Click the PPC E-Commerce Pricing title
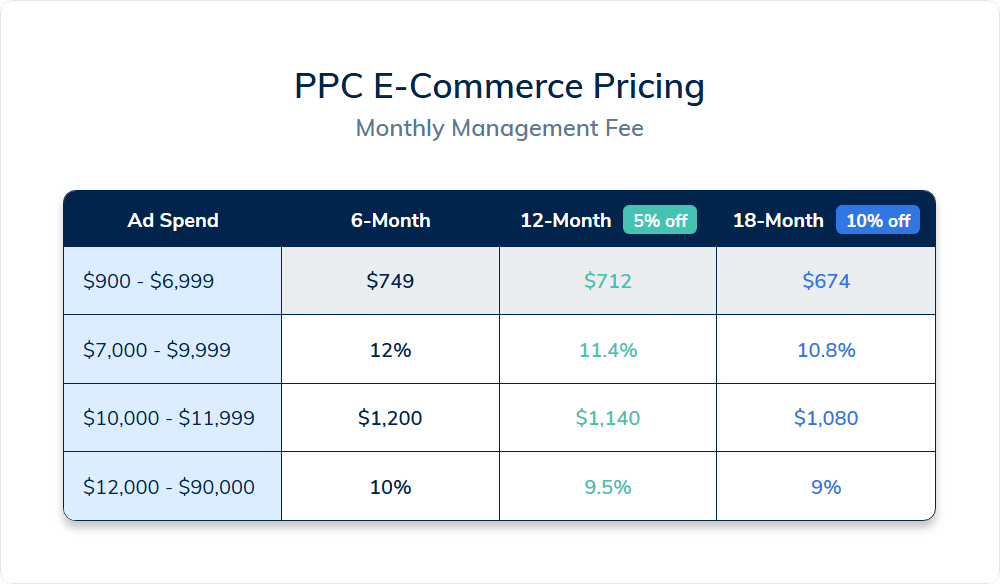The image size is (1000, 584). click(499, 86)
